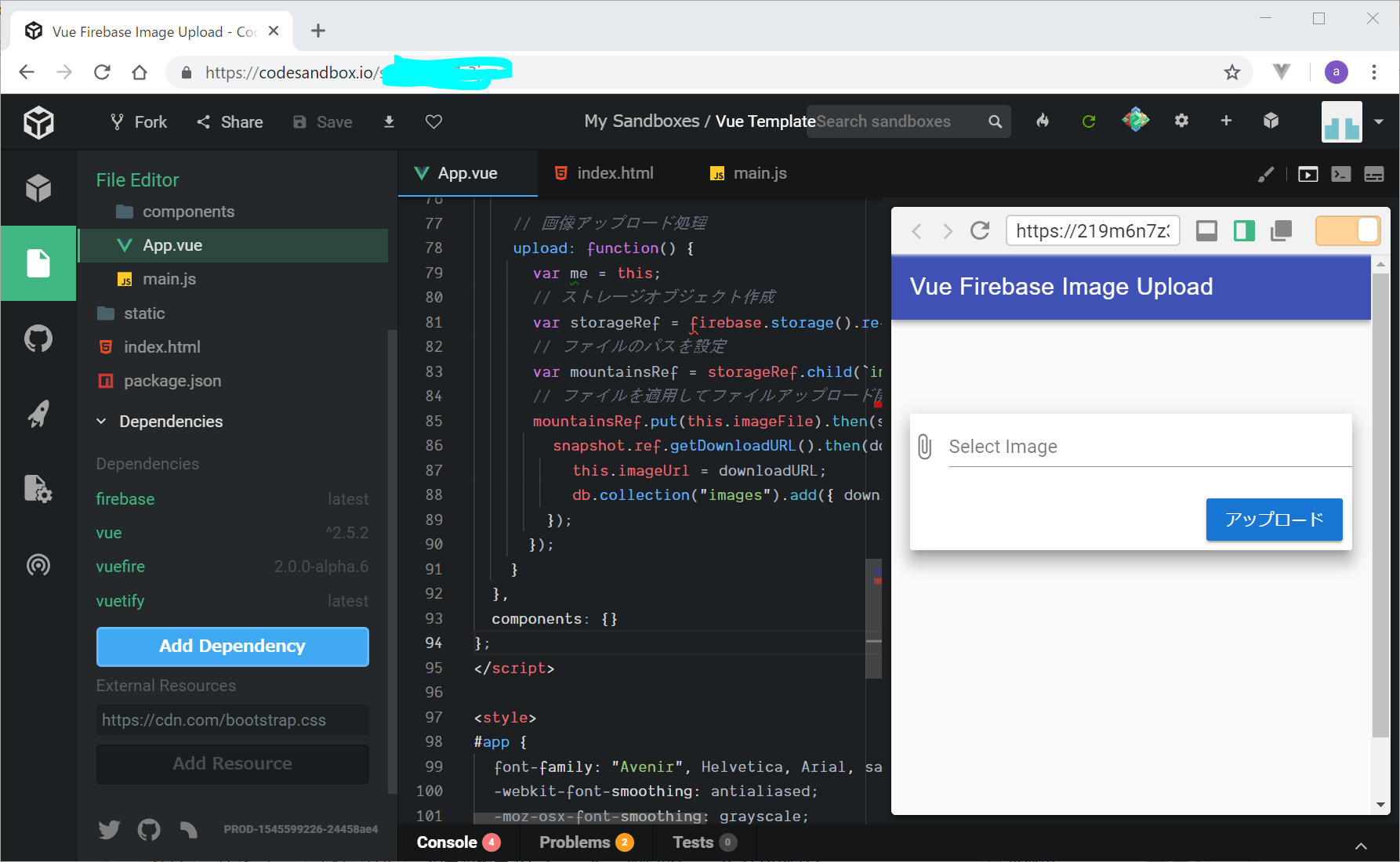Click the Search sandboxes field
Image resolution: width=1400 pixels, height=862 pixels.
point(898,121)
